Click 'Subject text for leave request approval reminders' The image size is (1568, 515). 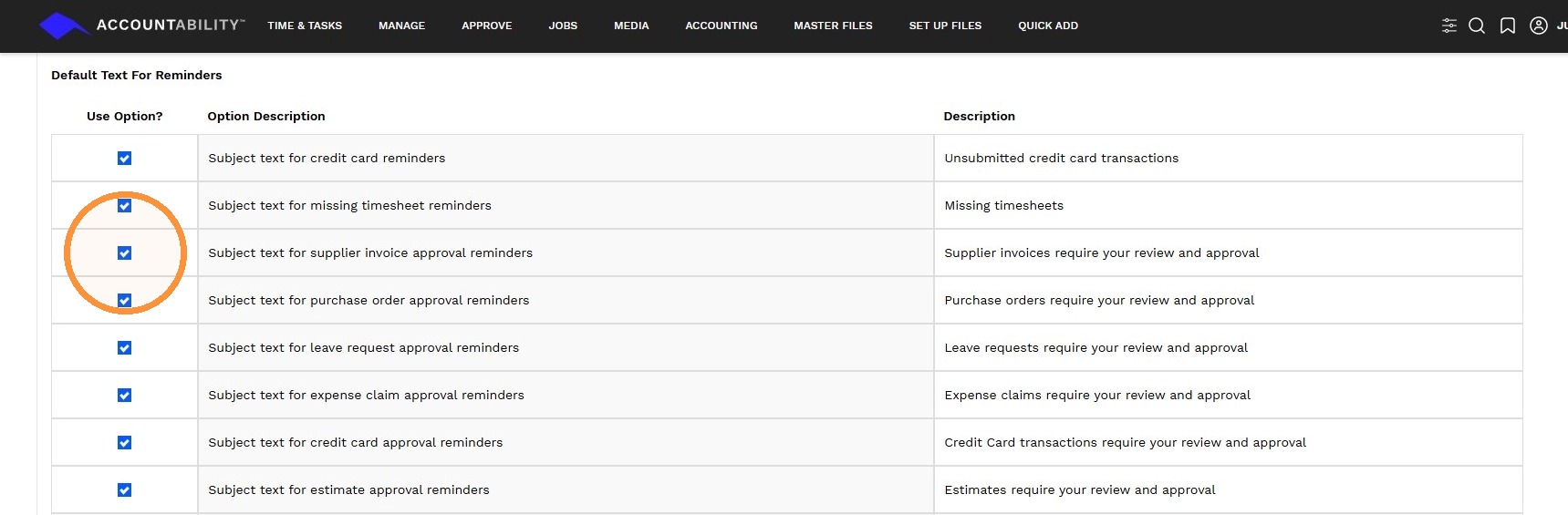(x=363, y=348)
